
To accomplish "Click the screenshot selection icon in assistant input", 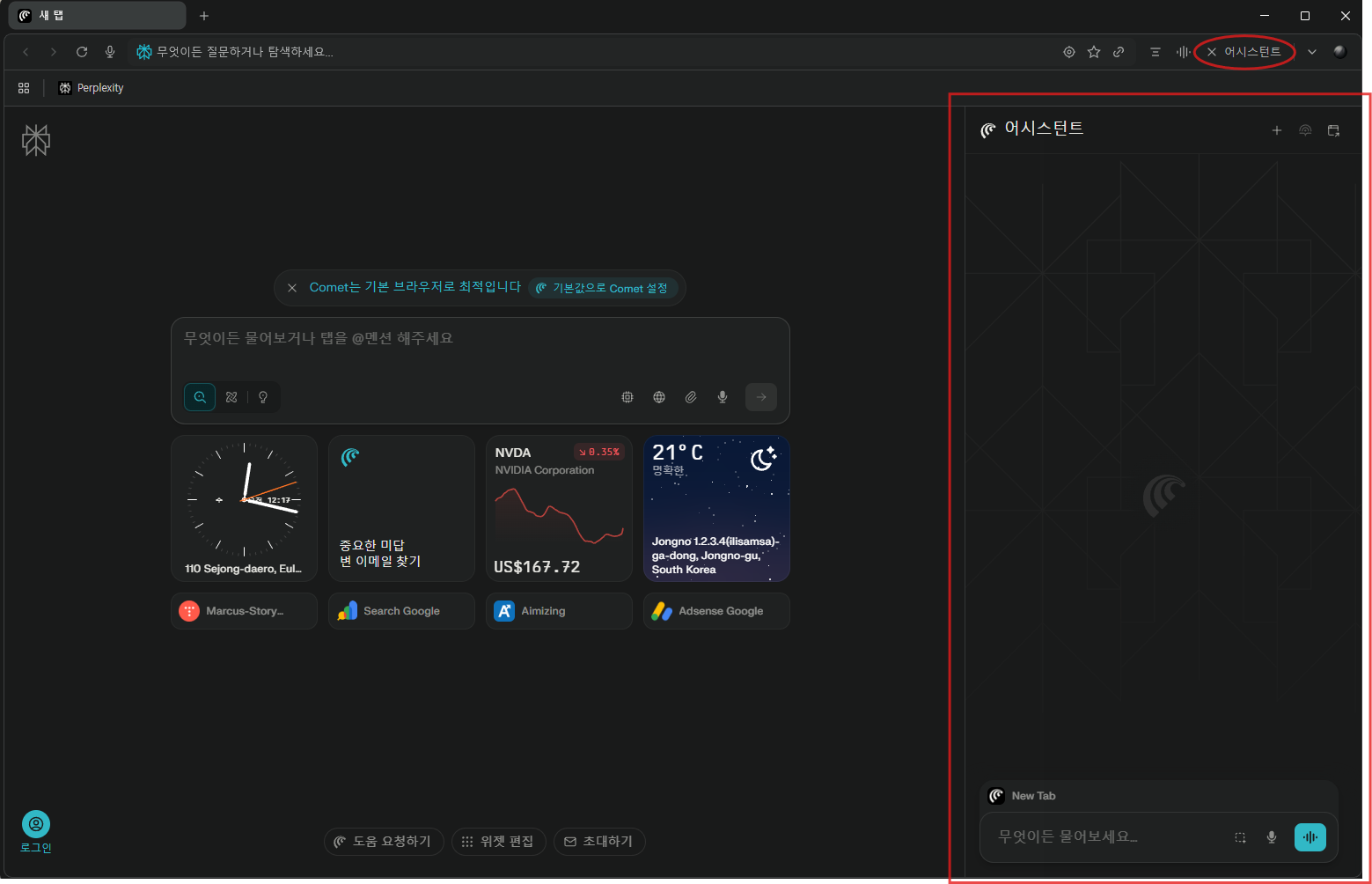I will 1240,837.
